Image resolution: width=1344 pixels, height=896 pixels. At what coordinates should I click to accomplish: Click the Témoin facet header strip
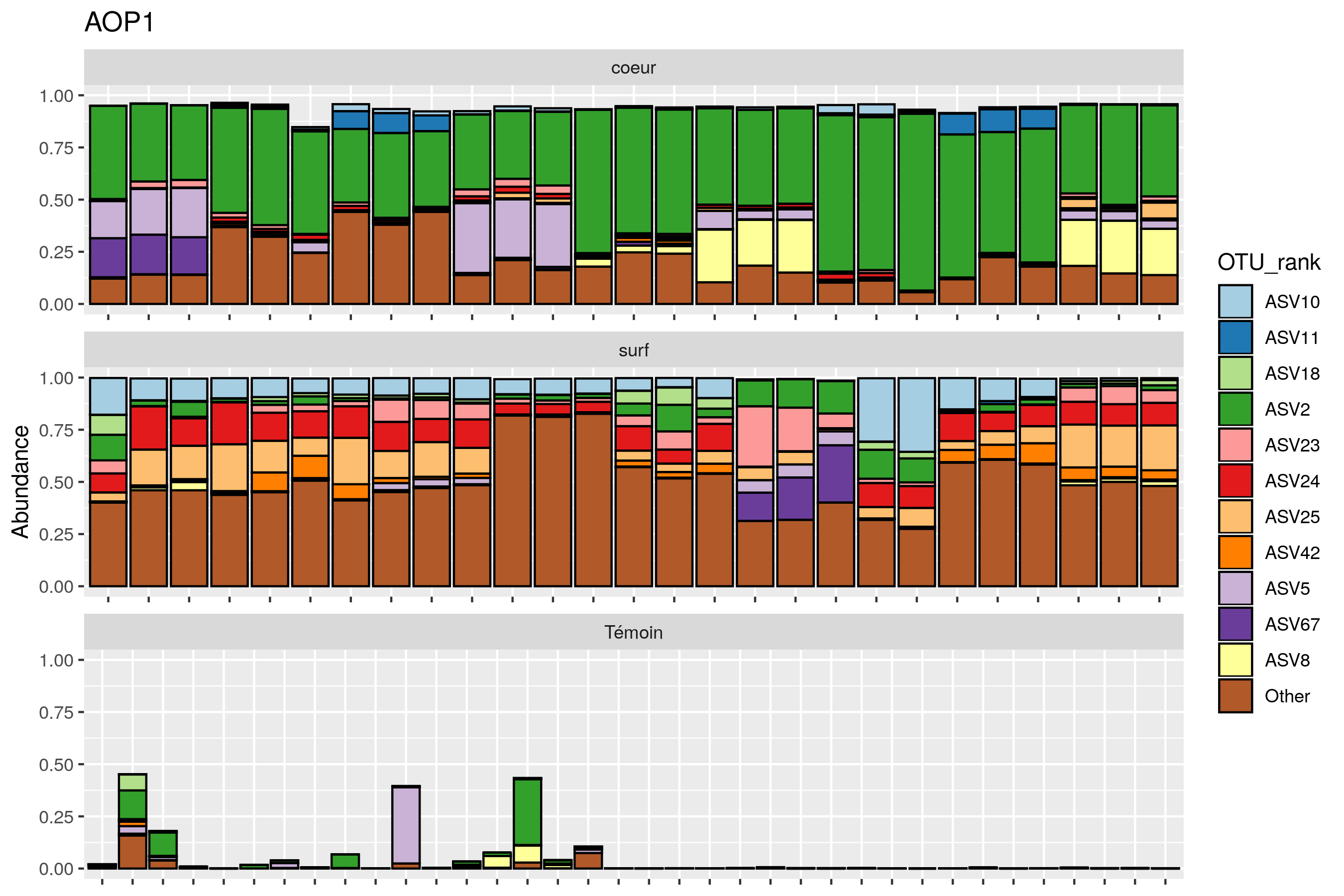click(633, 632)
